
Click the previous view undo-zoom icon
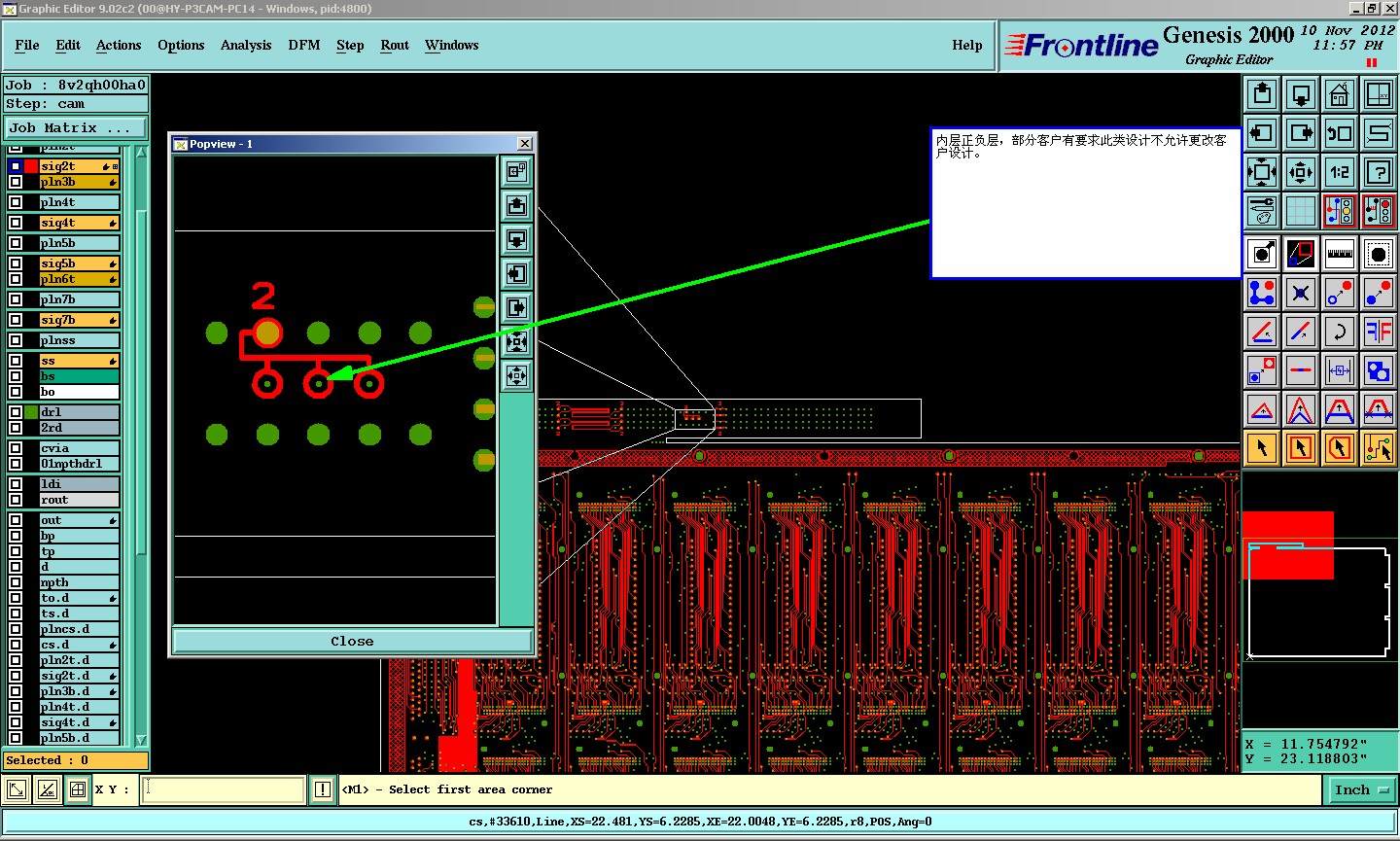click(1340, 133)
